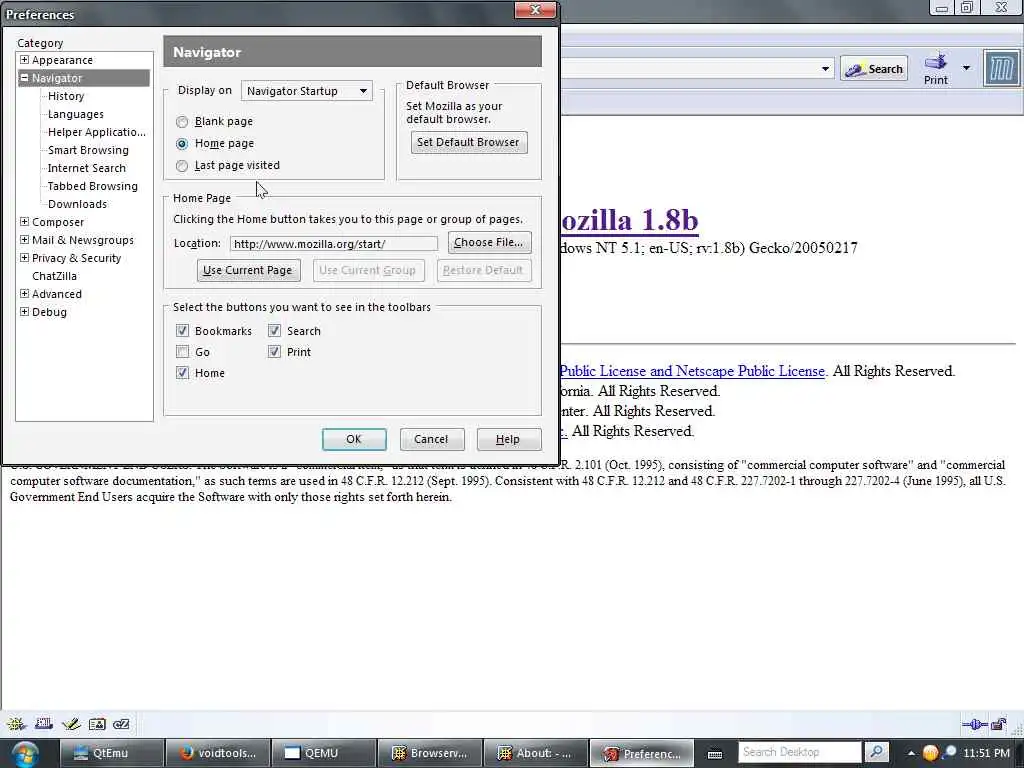
Task: Select Helper Applications tree item
Action: (x=97, y=132)
